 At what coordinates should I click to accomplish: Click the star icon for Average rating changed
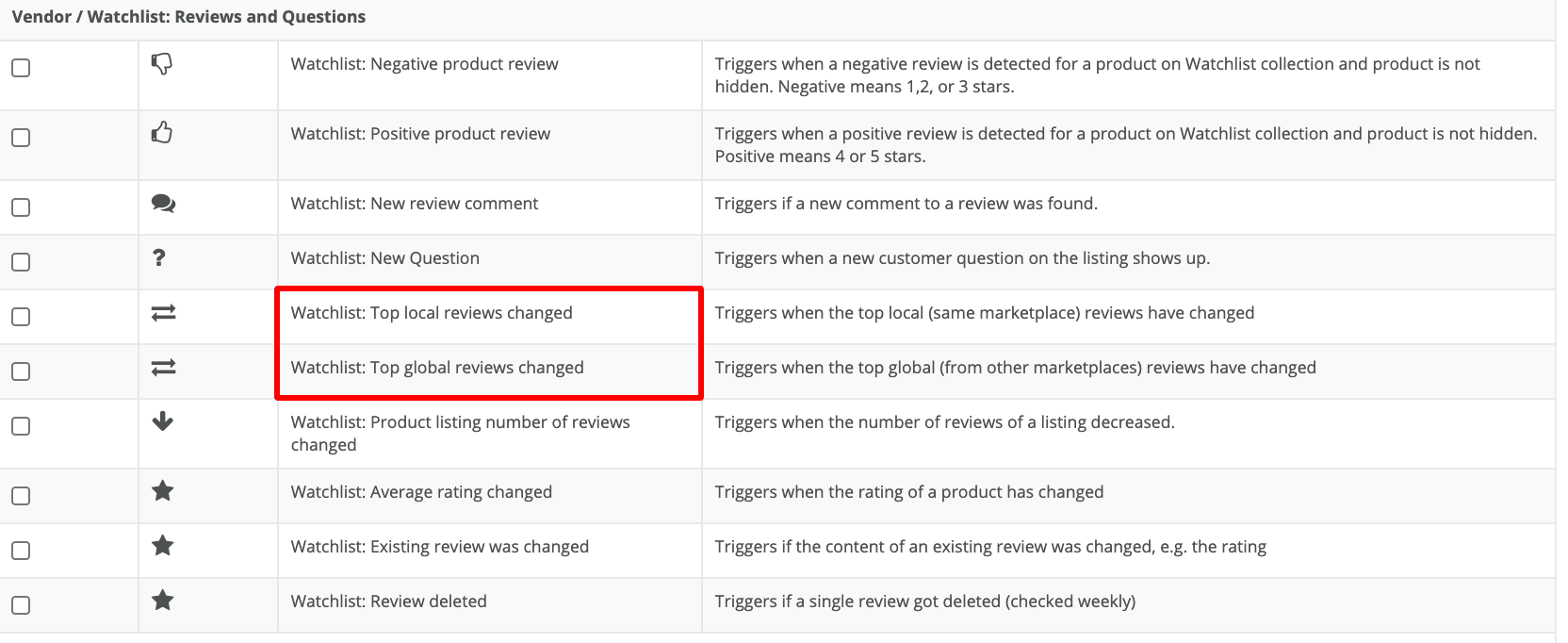point(163,491)
